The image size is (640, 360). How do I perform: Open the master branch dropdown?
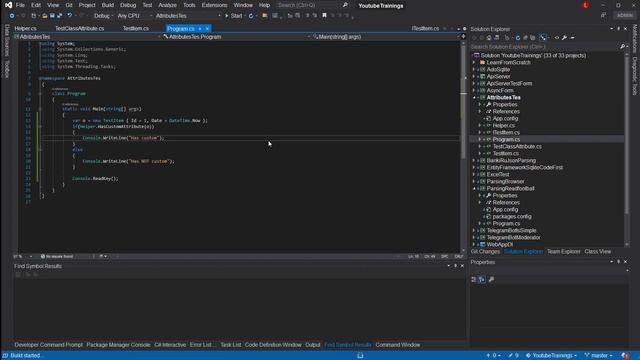599,356
